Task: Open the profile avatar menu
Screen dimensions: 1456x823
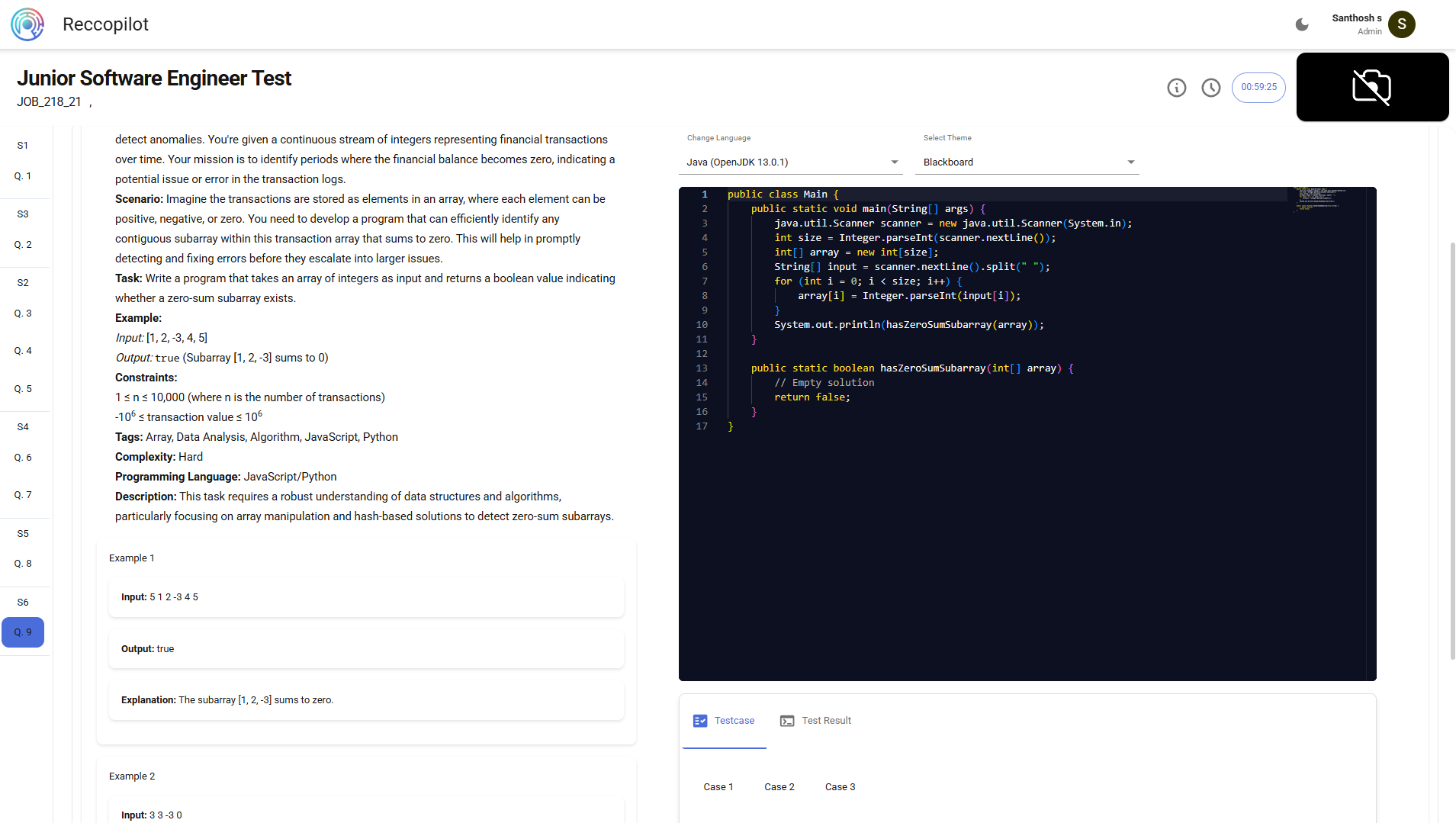Action: point(1401,24)
